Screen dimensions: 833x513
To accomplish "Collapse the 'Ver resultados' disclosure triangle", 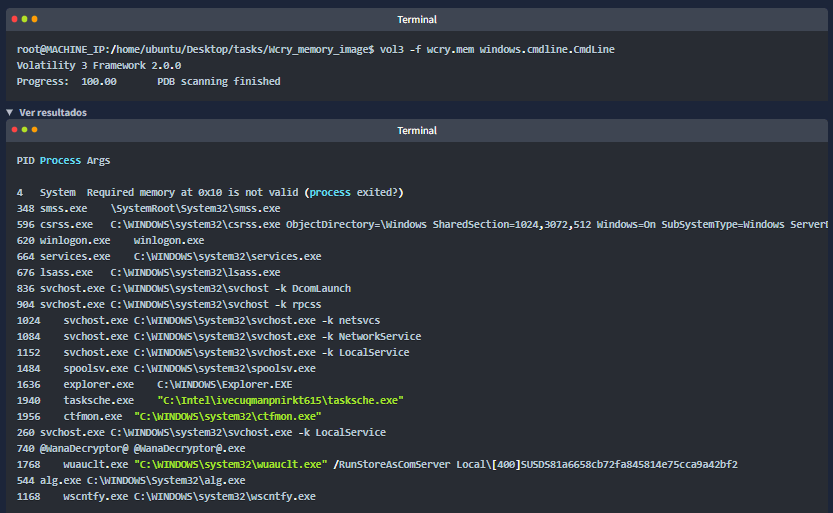I will (10, 113).
